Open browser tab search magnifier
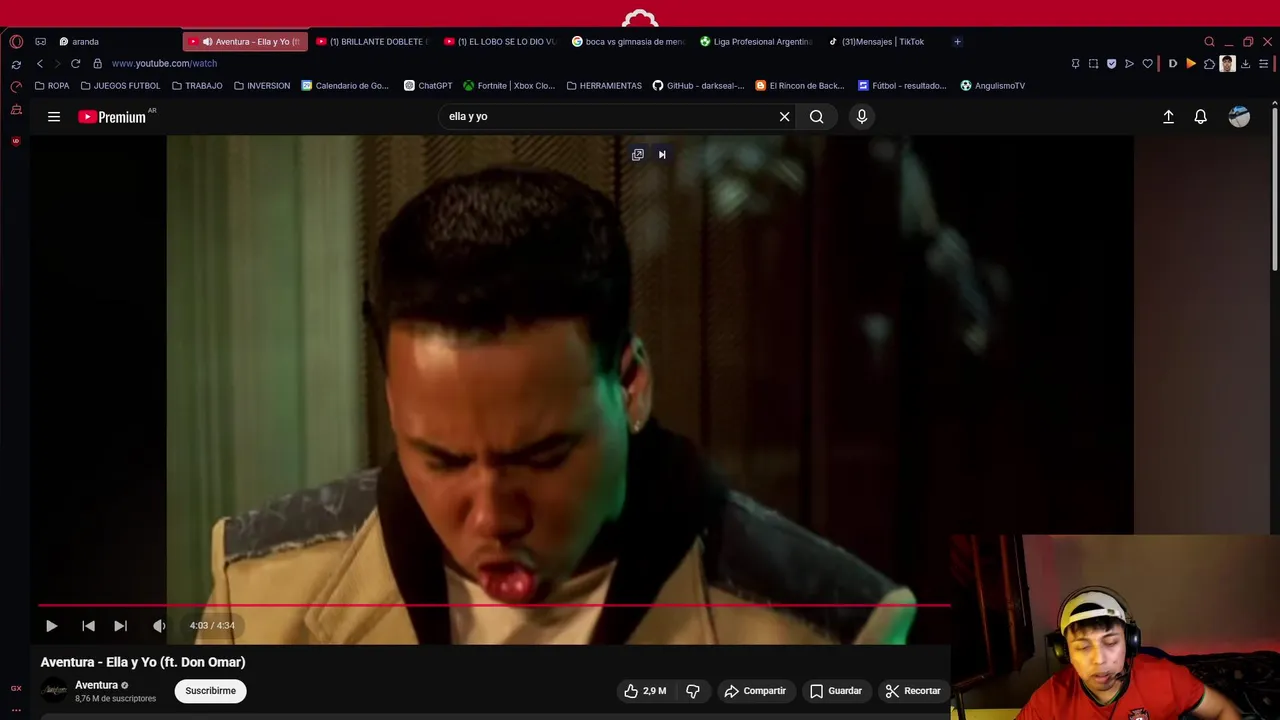This screenshot has height=720, width=1280. click(x=1209, y=42)
